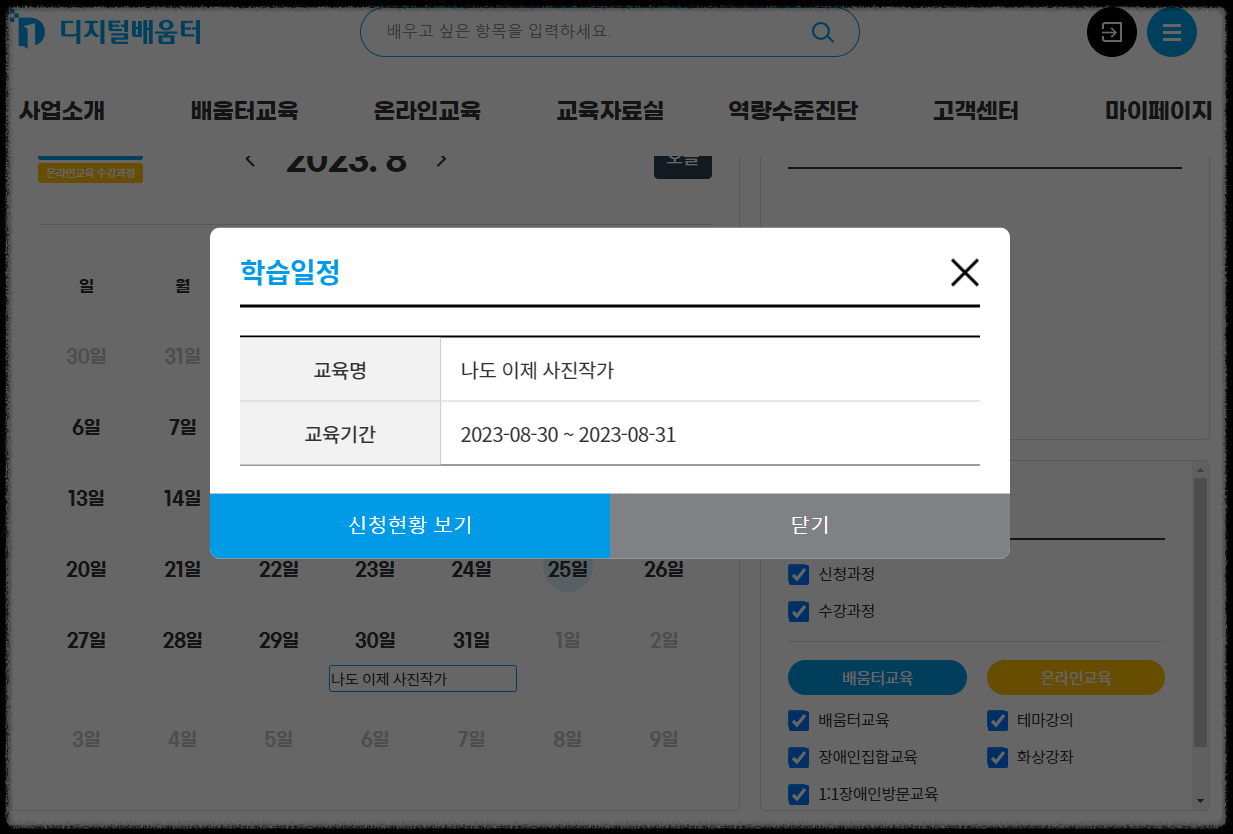
Task: Select calendar date 26일
Action: pos(664,570)
